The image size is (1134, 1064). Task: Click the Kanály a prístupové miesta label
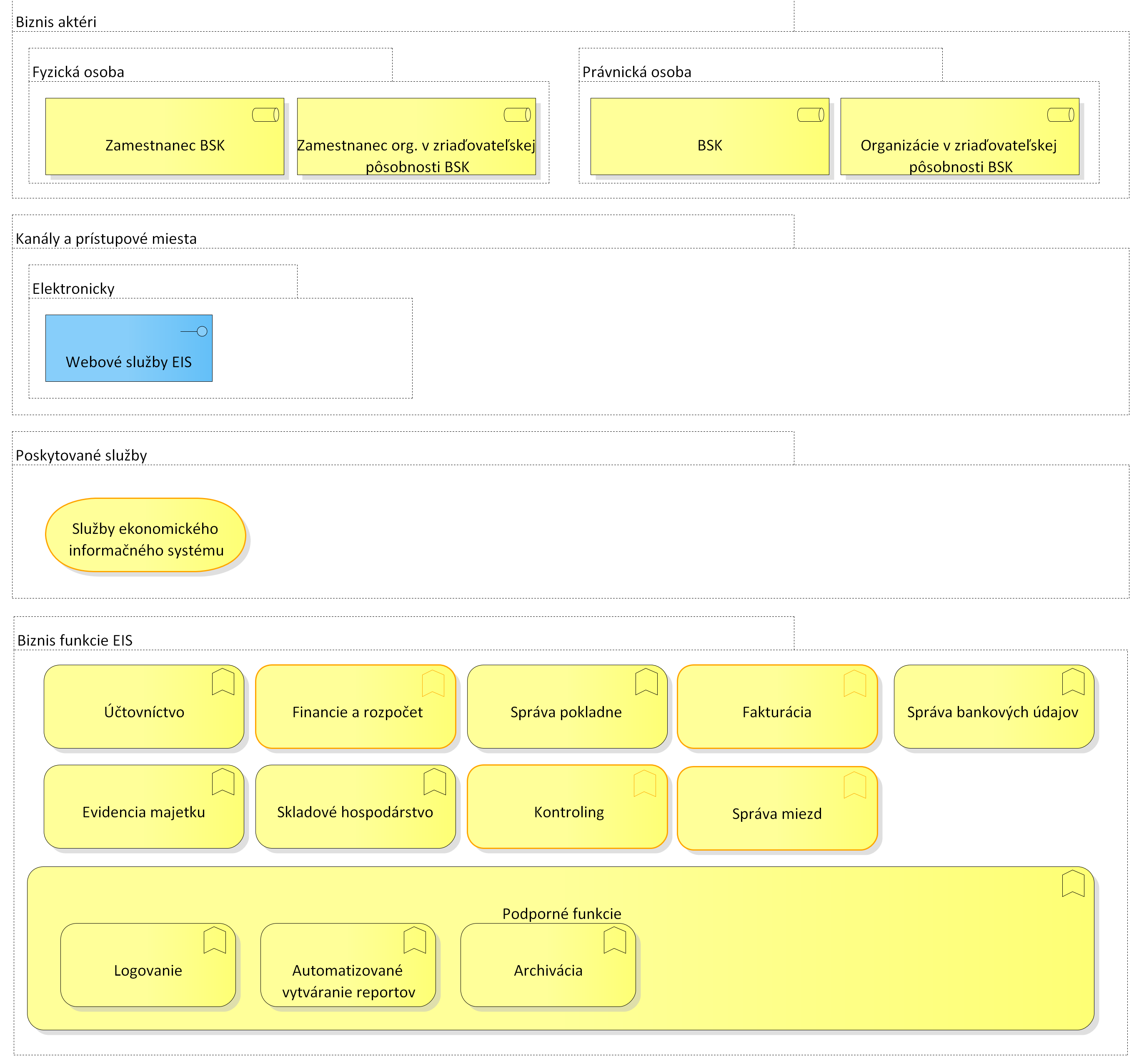click(x=106, y=238)
